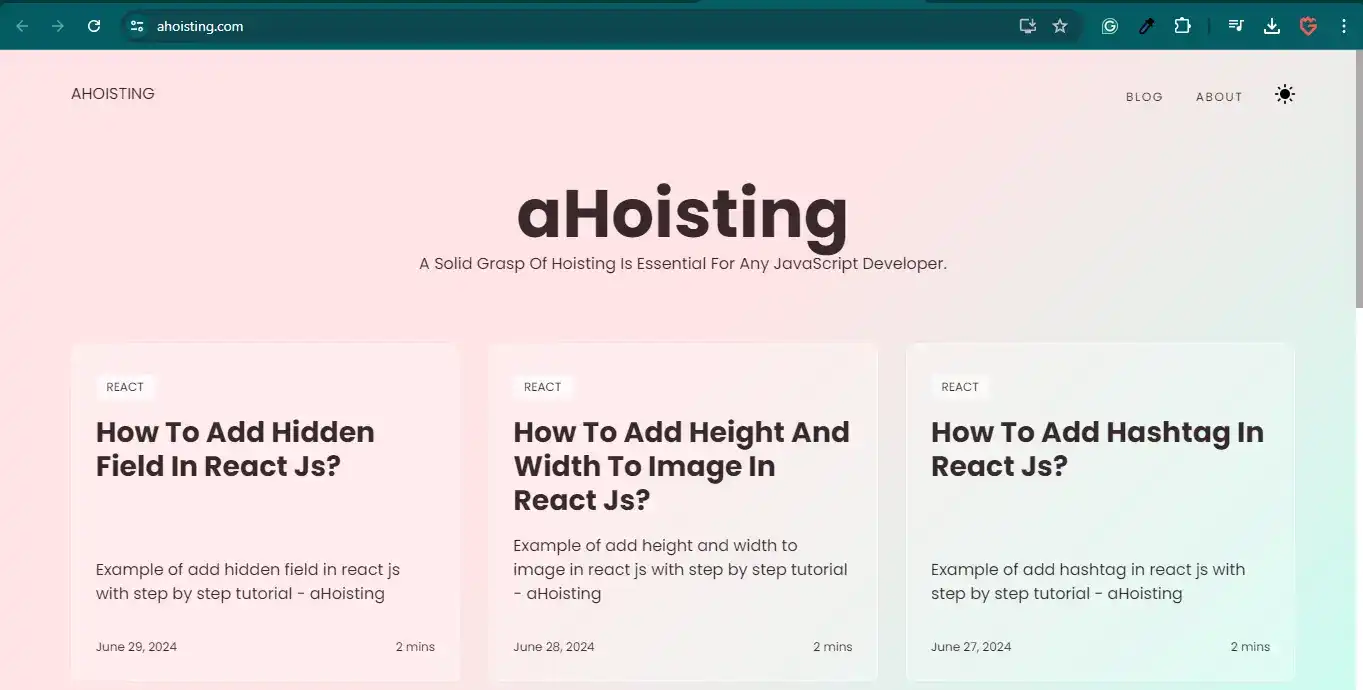Viewport: 1363px width, 690px height.
Task: Open the Extensions puzzle piece menu
Action: tap(1182, 26)
